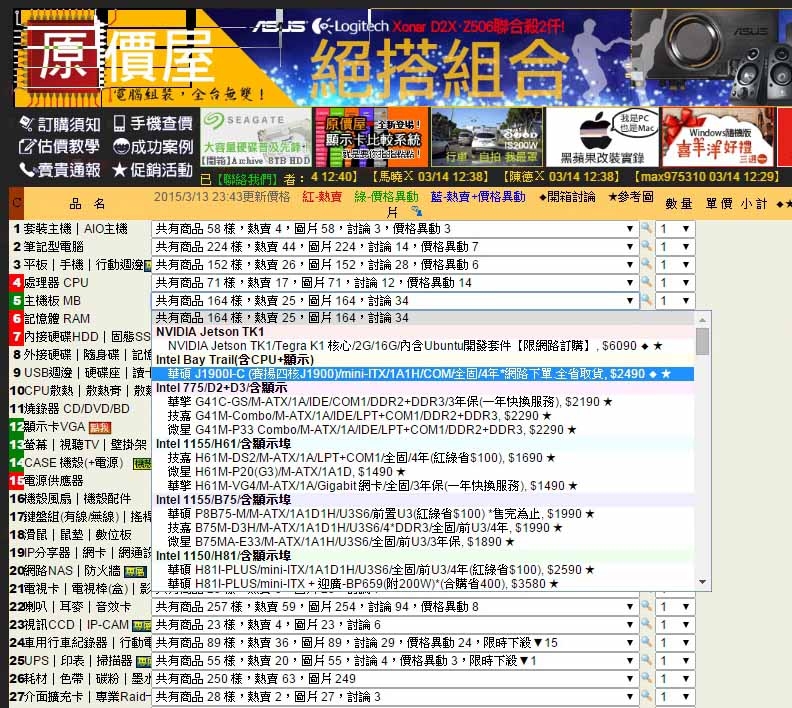
Task: Click search icon for 車用行車紀錄器 row
Action: (x=647, y=642)
